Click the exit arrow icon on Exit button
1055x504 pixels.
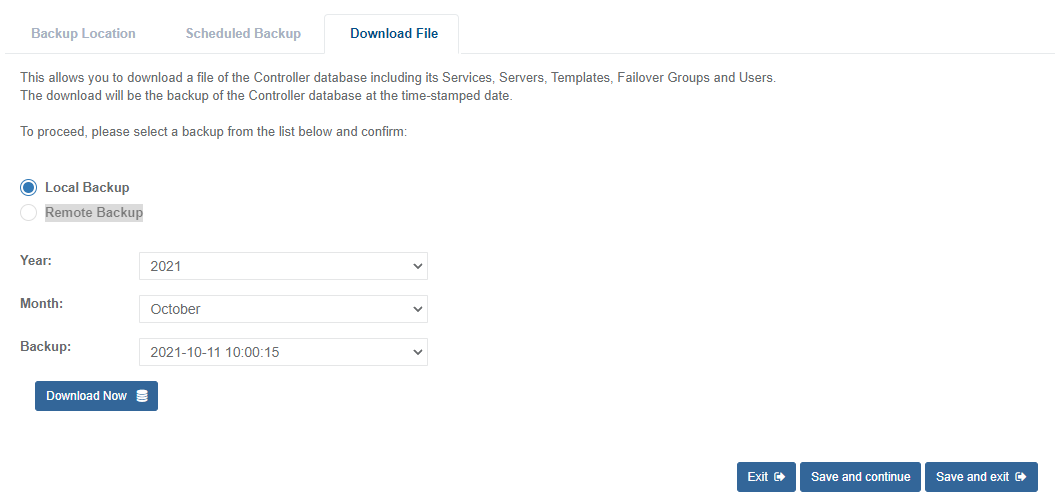779,477
